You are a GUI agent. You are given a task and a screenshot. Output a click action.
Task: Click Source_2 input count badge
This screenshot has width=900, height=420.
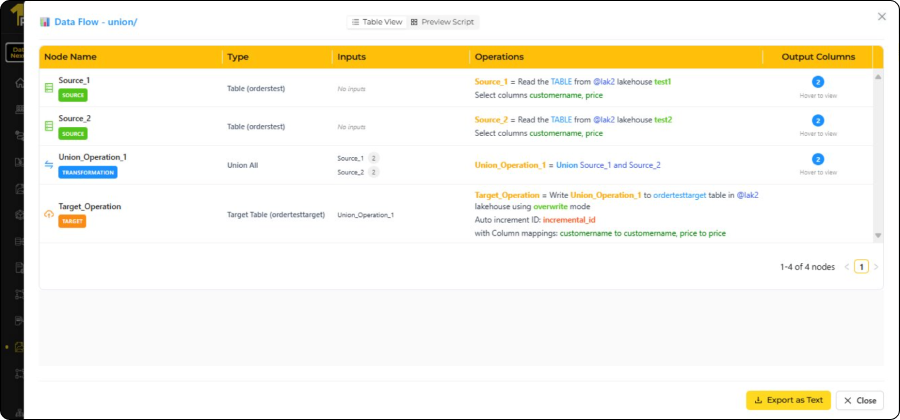point(374,172)
